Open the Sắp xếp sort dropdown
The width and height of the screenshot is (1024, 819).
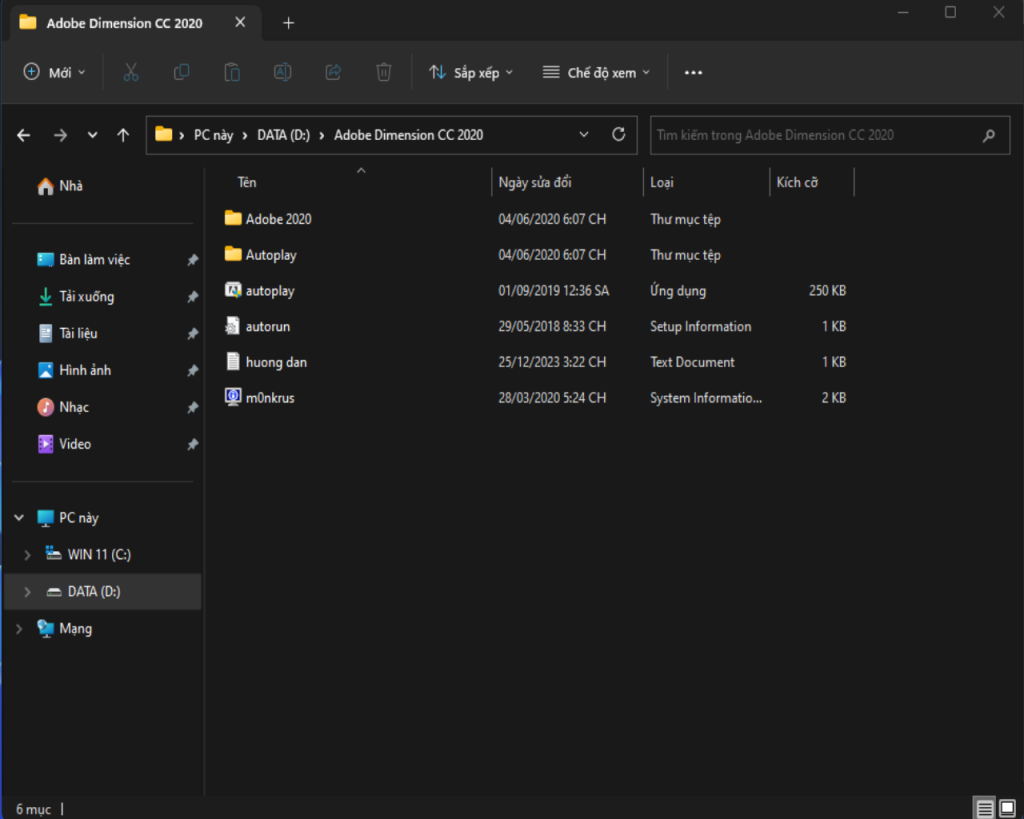click(471, 72)
